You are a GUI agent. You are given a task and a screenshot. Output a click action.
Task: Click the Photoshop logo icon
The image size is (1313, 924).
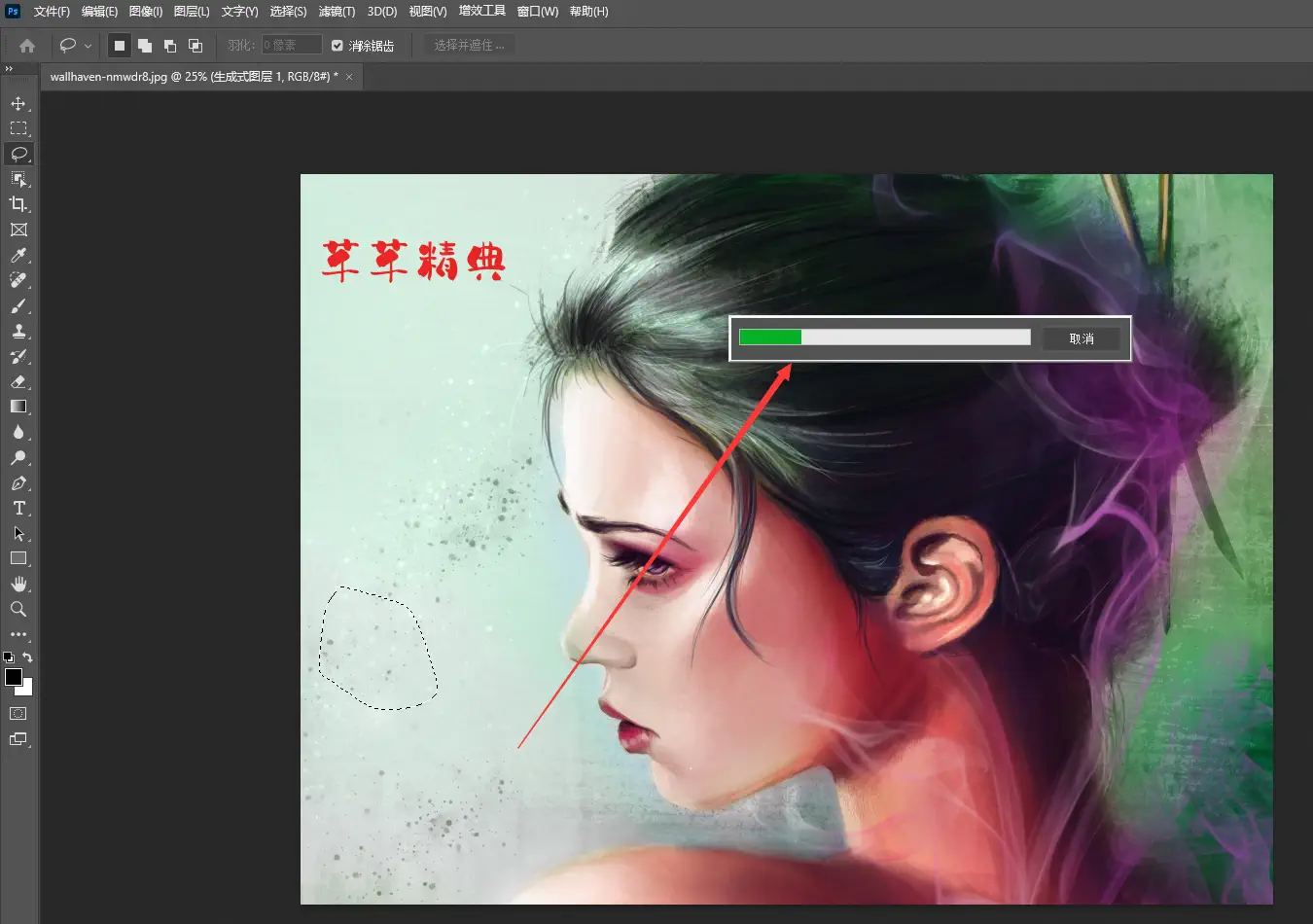[x=13, y=11]
